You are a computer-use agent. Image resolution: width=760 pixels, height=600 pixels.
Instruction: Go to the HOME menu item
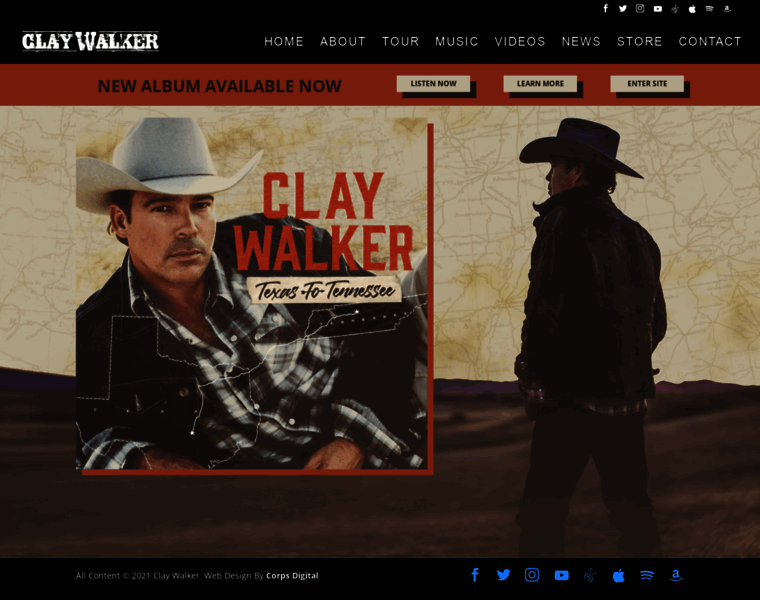(284, 42)
